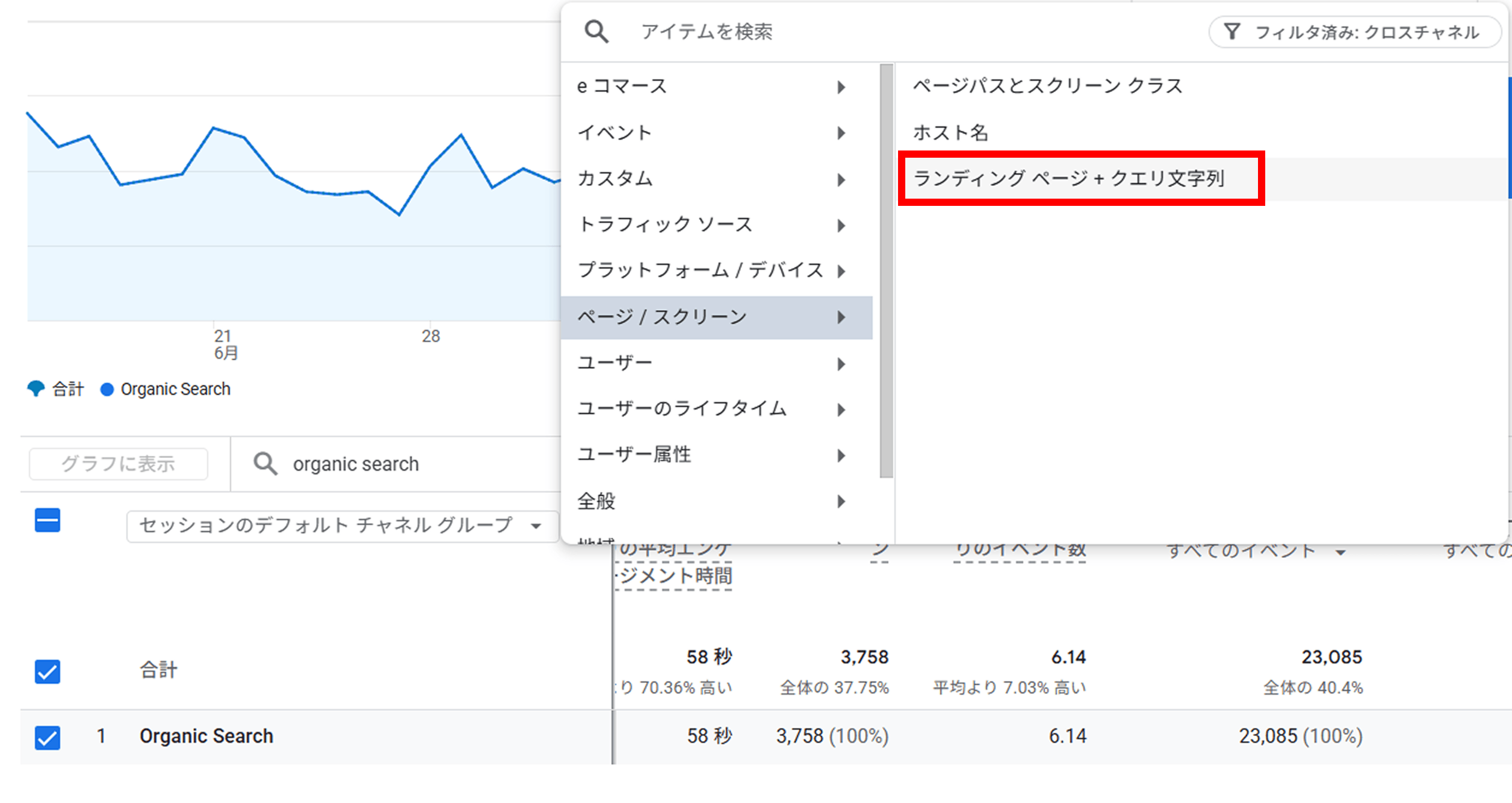Click the 合計 legend label
The image size is (1512, 803).
(68, 389)
